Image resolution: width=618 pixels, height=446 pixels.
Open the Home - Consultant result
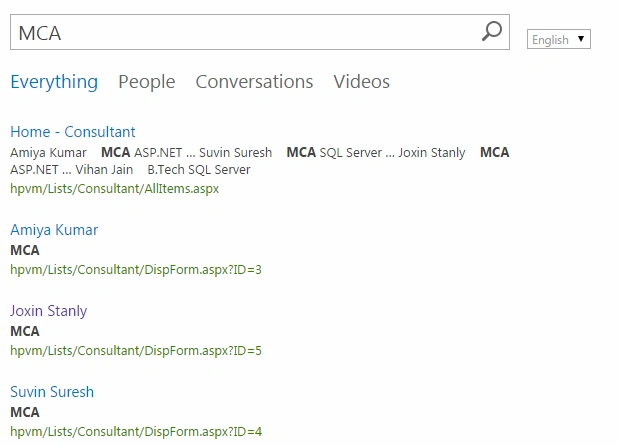coord(73,132)
